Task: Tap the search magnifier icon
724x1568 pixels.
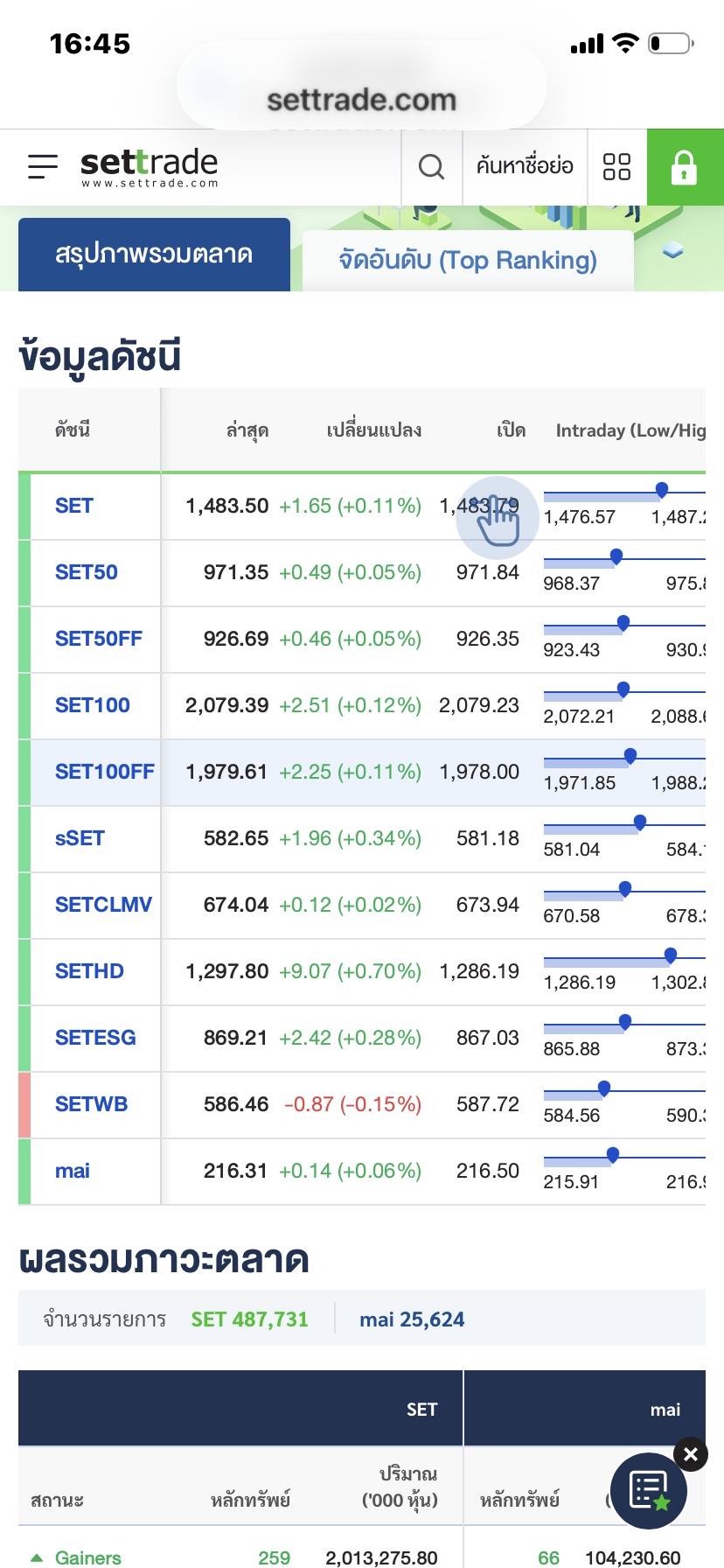Action: [x=431, y=166]
